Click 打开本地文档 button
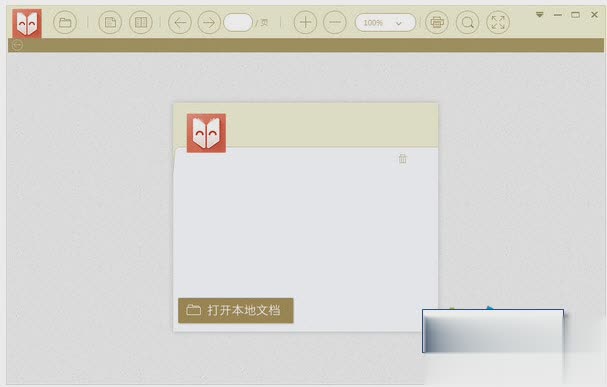The height and width of the screenshot is (387, 607). coord(236,310)
